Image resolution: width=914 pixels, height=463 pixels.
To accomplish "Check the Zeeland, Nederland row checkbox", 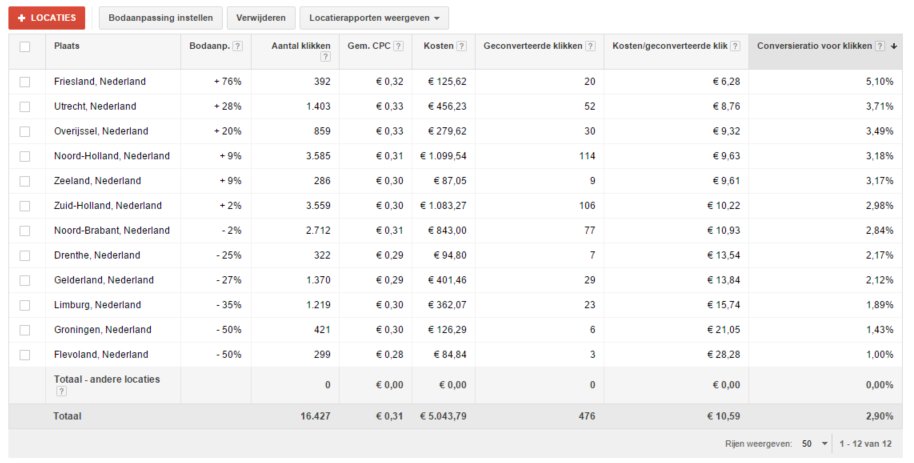I will (24, 181).
